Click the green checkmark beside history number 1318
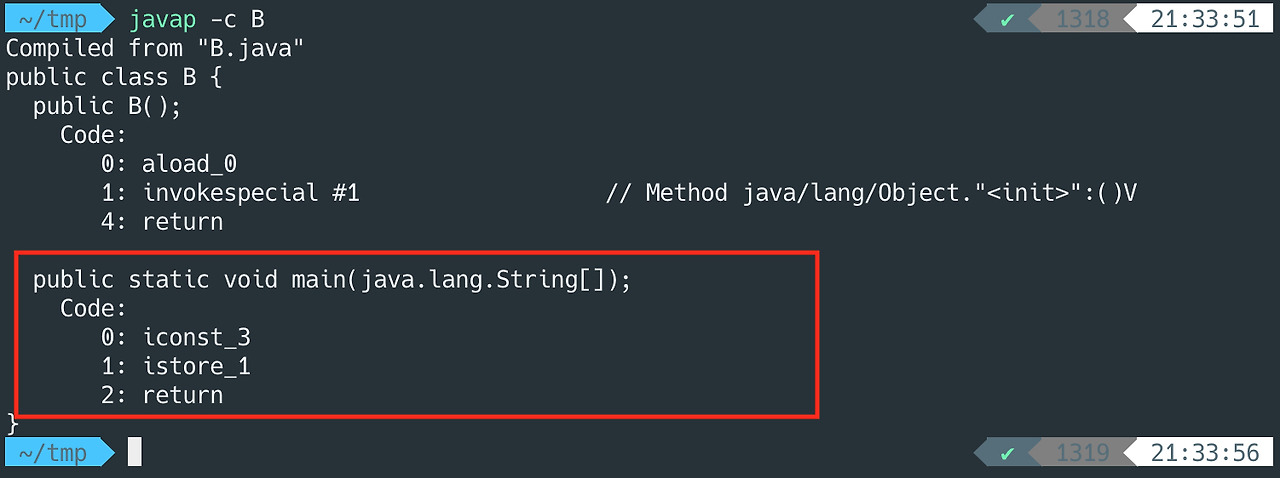Screen dimensions: 1280x478 tap(1007, 19)
